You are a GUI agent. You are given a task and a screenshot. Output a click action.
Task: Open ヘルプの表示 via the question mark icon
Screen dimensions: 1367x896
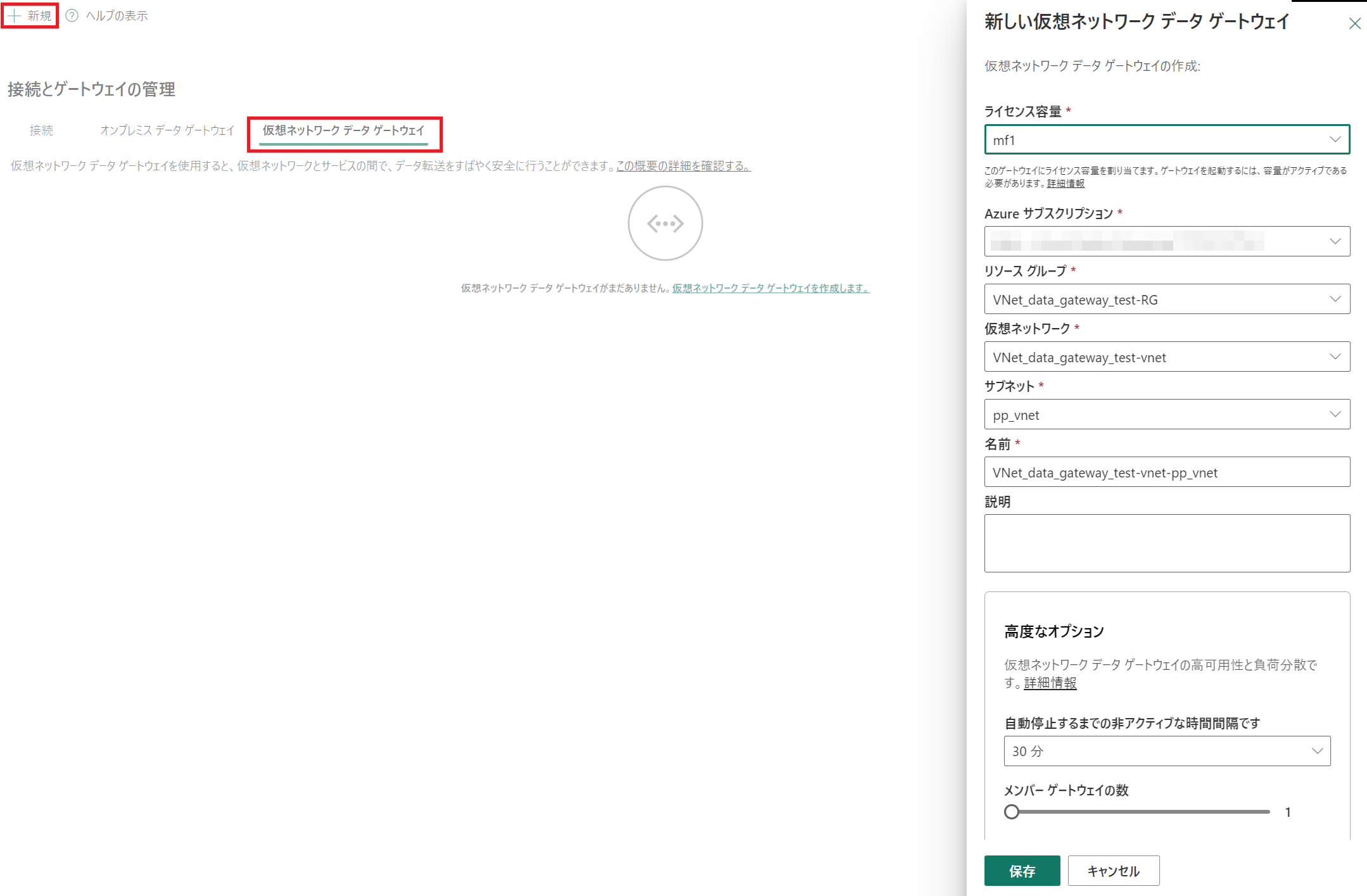point(72,15)
